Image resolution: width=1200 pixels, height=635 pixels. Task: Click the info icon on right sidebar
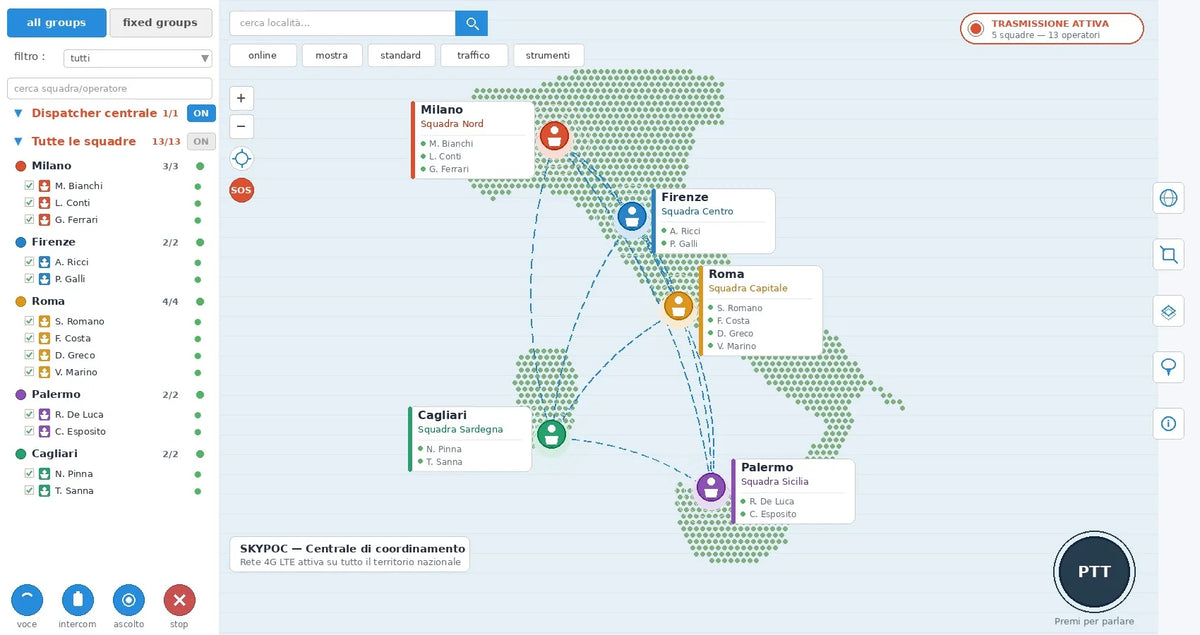pyautogui.click(x=1168, y=424)
